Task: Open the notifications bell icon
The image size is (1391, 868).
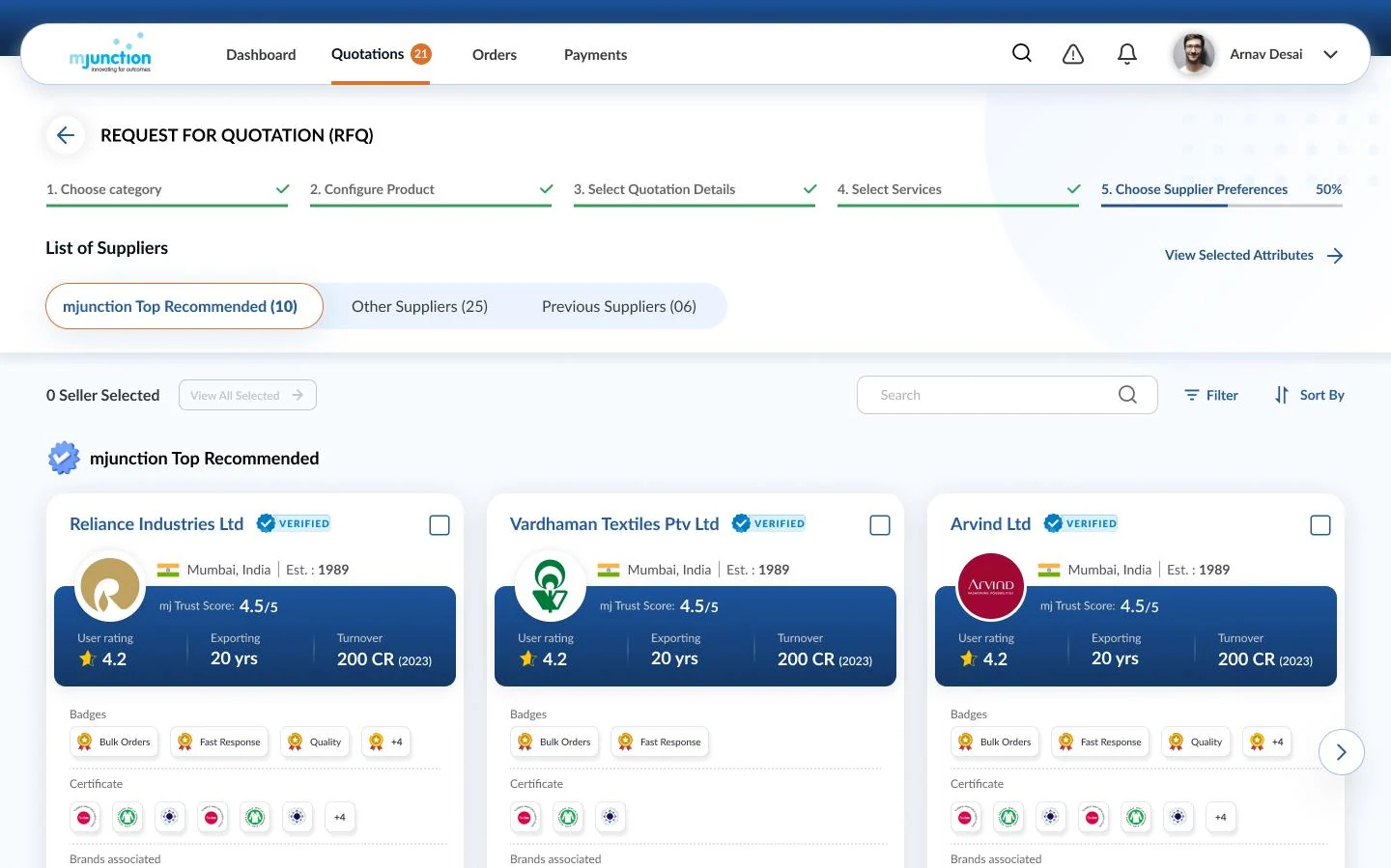Action: (x=1126, y=54)
